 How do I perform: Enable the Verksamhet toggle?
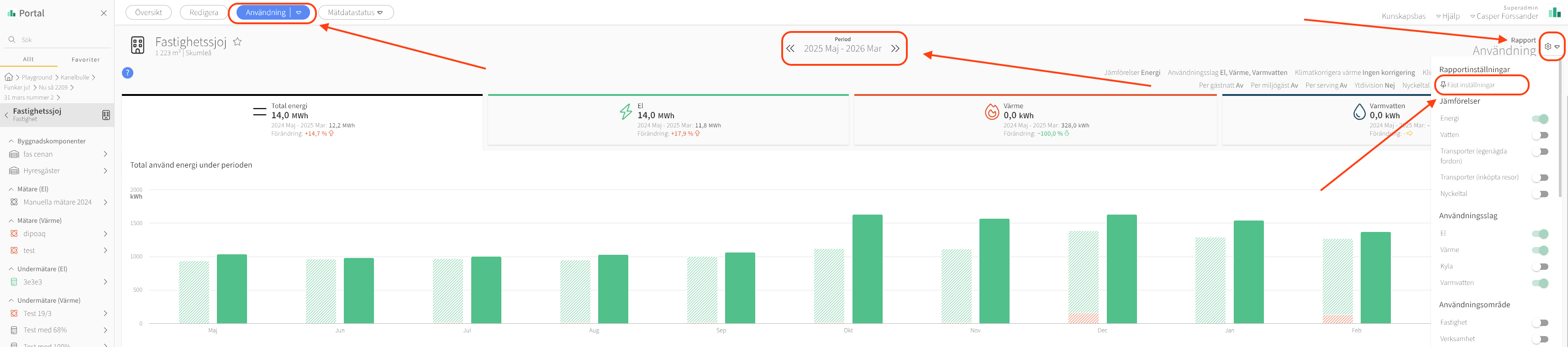tap(1540, 339)
